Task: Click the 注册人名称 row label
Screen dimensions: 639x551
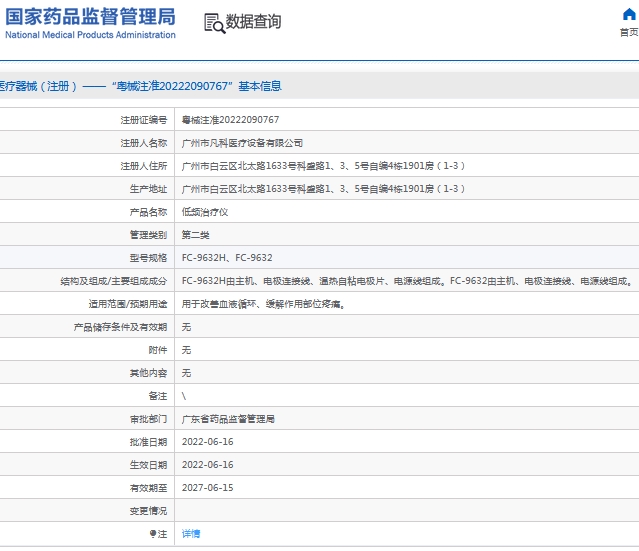Action: point(144,143)
